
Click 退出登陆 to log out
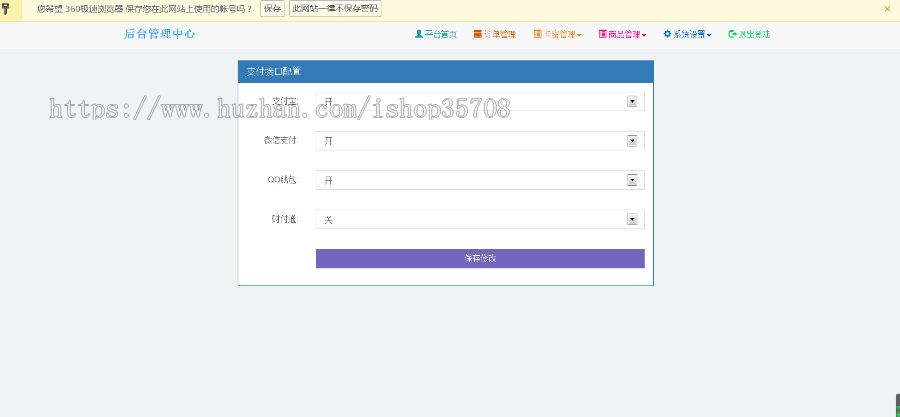click(x=749, y=34)
